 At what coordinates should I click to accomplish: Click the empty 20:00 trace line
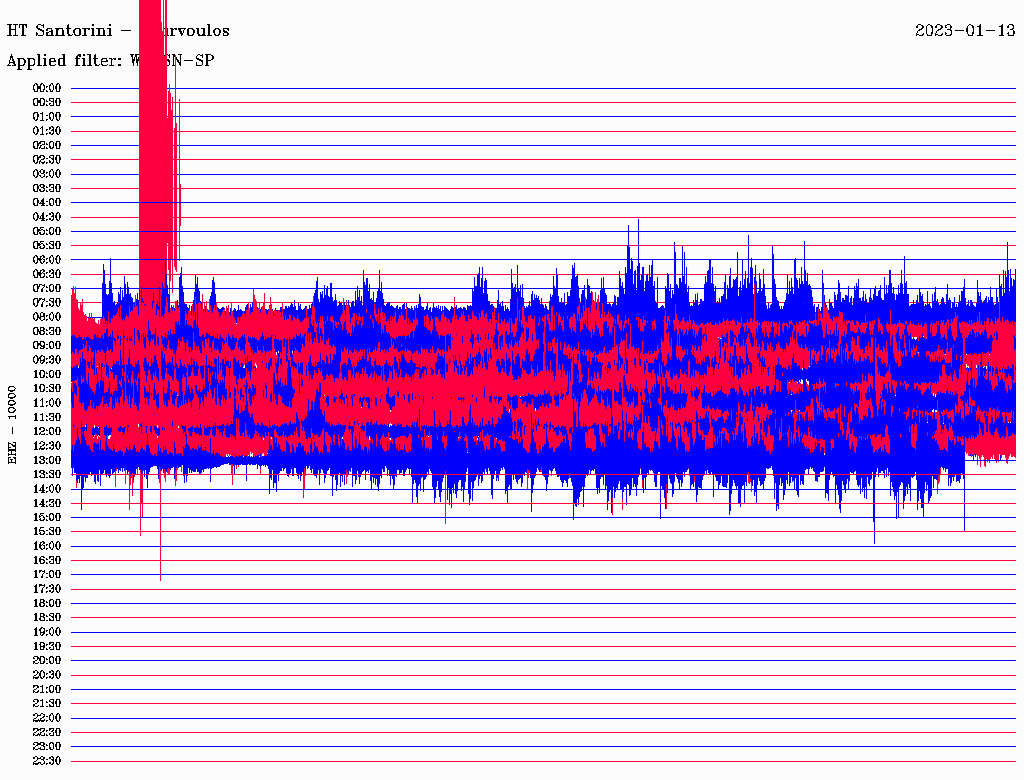[540, 660]
